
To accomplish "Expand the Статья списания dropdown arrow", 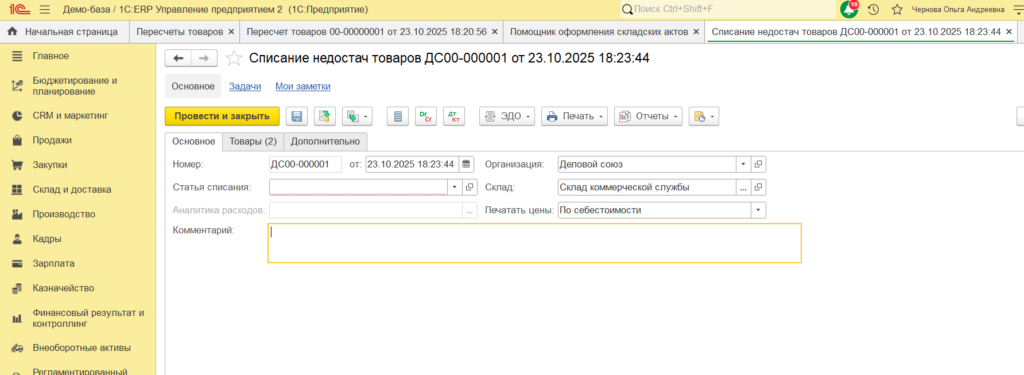I will [x=455, y=187].
